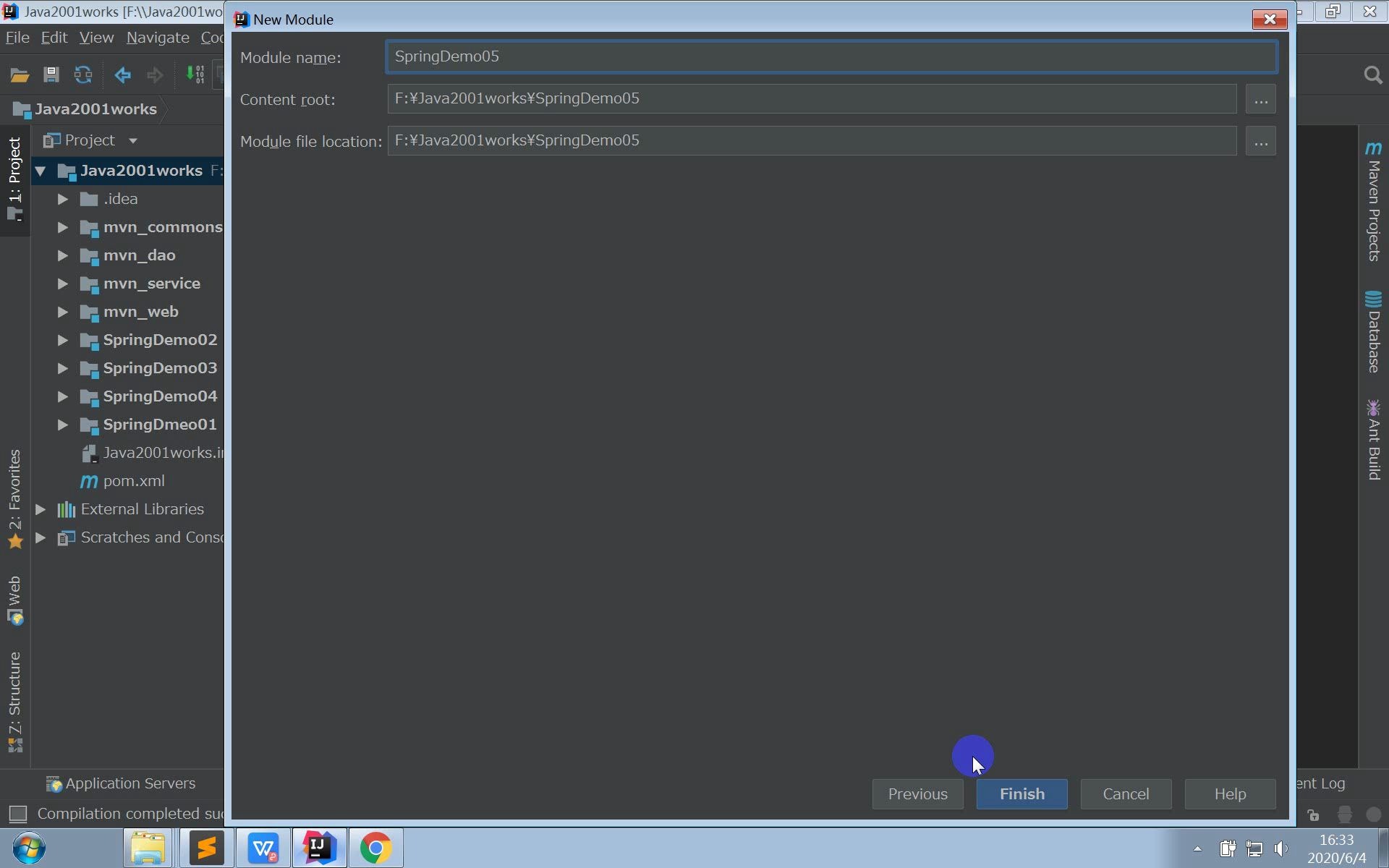This screenshot has height=868, width=1389.
Task: Open the Project view dropdown
Action: (132, 140)
